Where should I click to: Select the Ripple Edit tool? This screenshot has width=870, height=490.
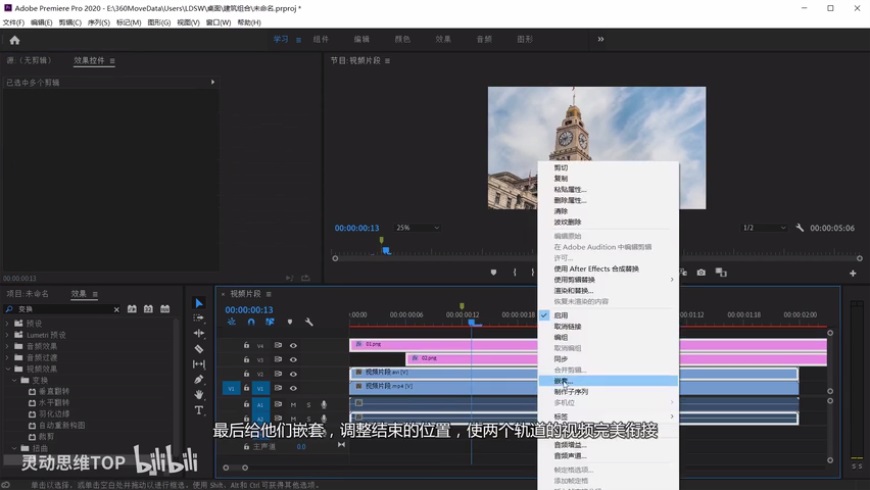(199, 333)
